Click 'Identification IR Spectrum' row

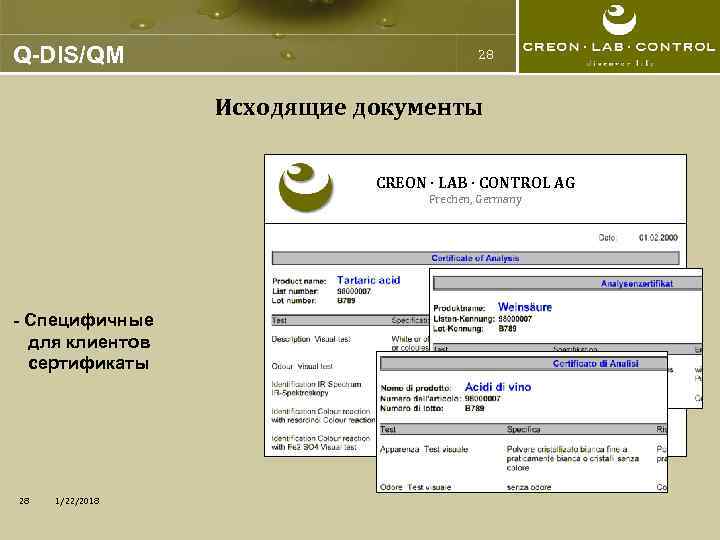[316, 388]
